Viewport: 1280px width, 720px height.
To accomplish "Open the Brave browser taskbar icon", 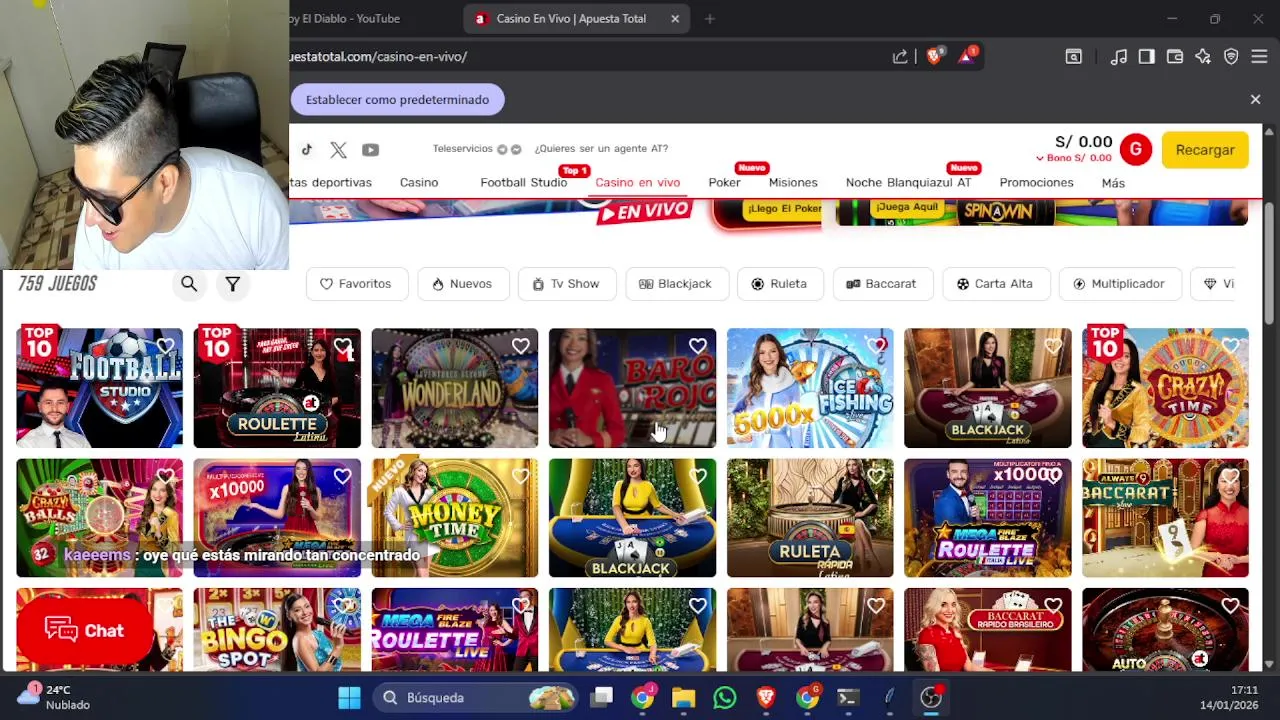I will tap(766, 698).
